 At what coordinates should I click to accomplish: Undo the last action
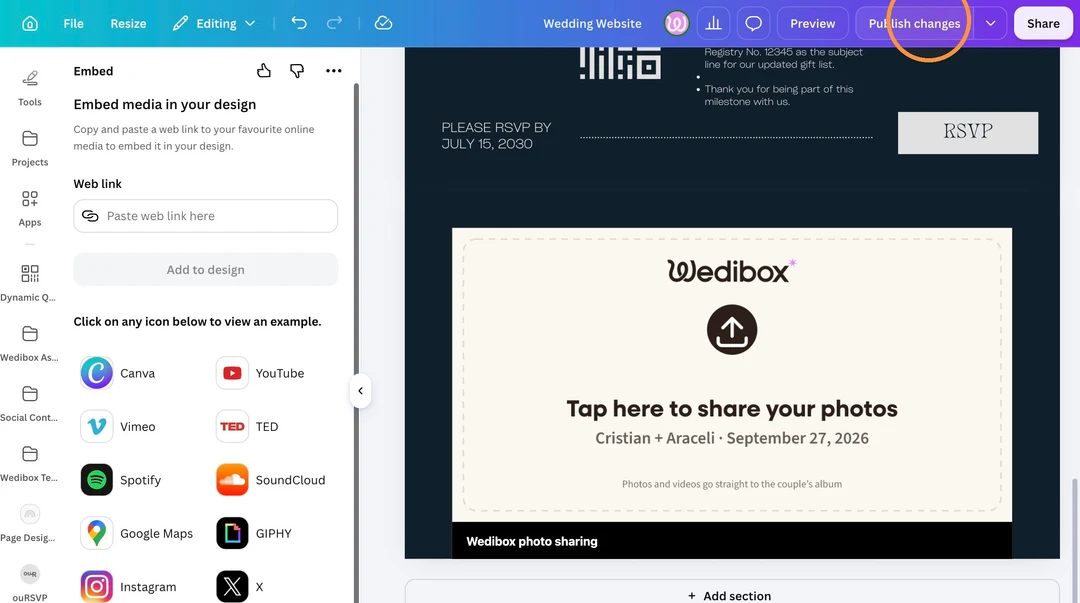(x=298, y=23)
